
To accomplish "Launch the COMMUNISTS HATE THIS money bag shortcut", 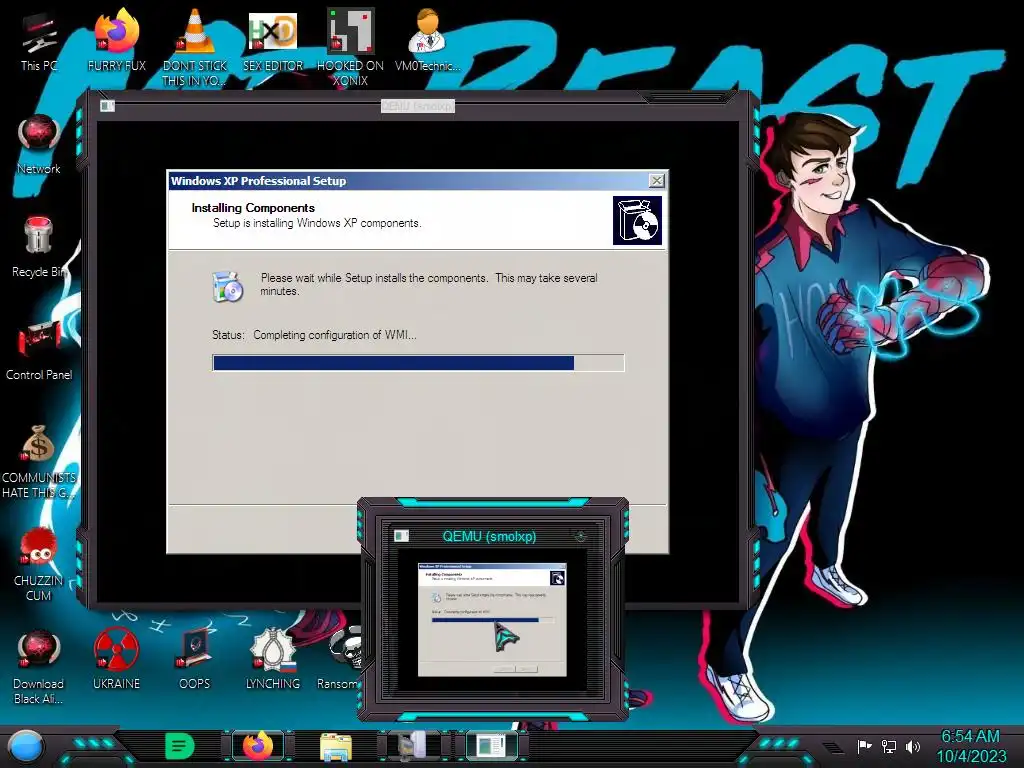I will click(x=39, y=461).
